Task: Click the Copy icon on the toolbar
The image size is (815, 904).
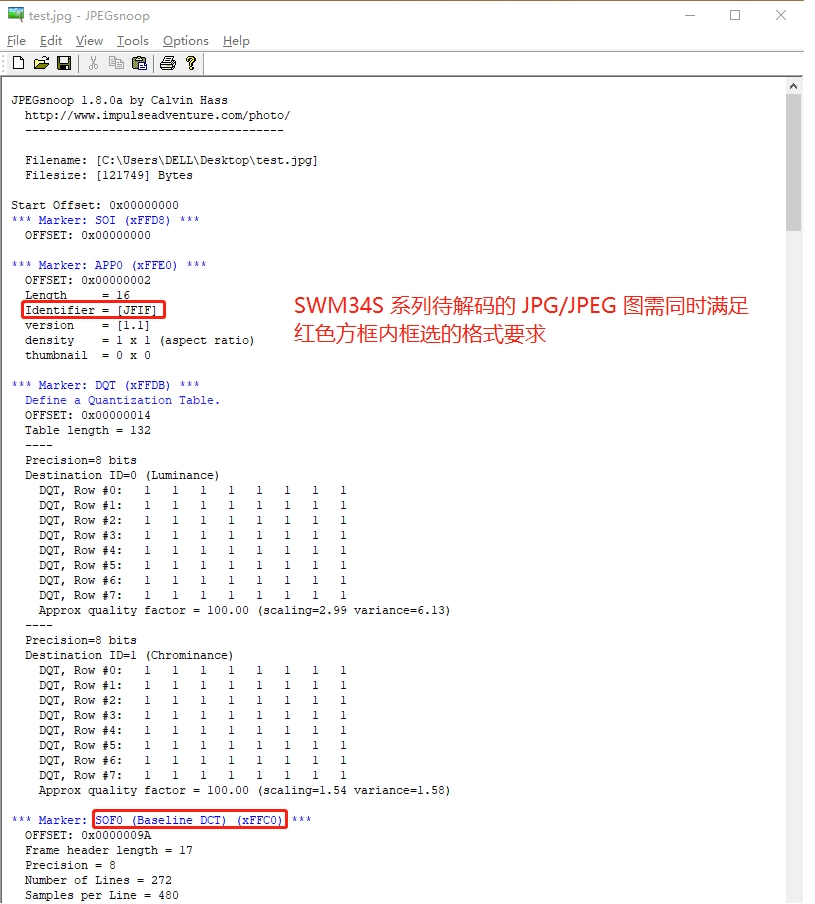Action: pyautogui.click(x=116, y=63)
